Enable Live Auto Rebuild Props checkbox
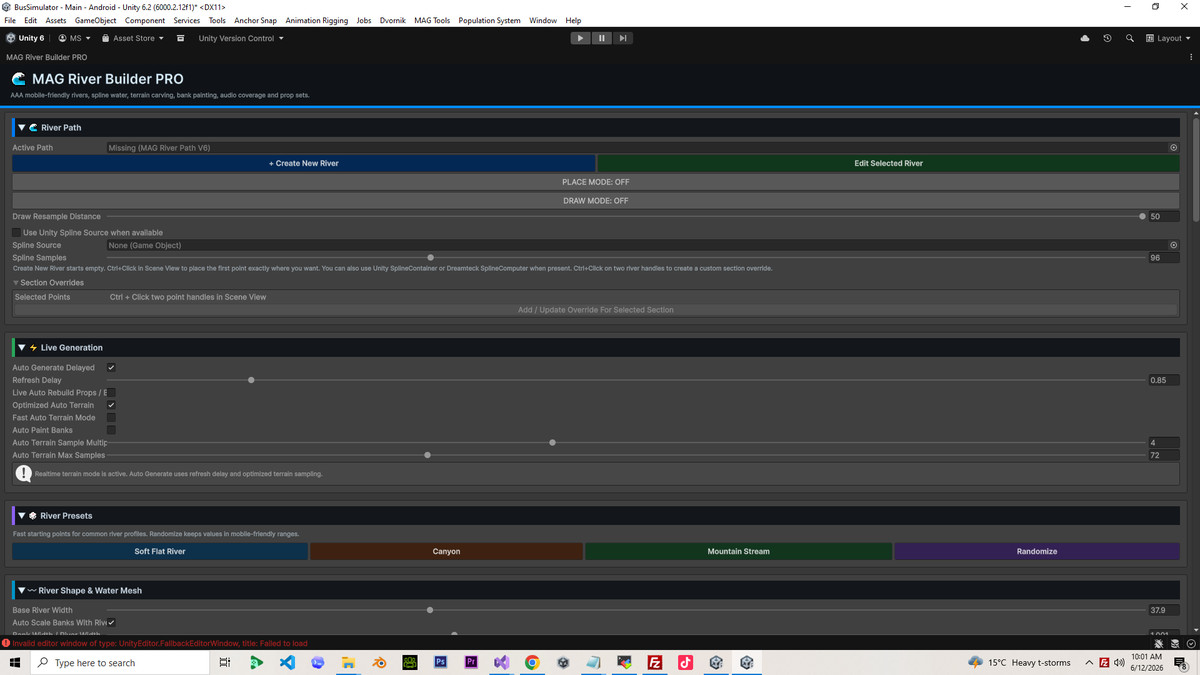 [x=111, y=392]
